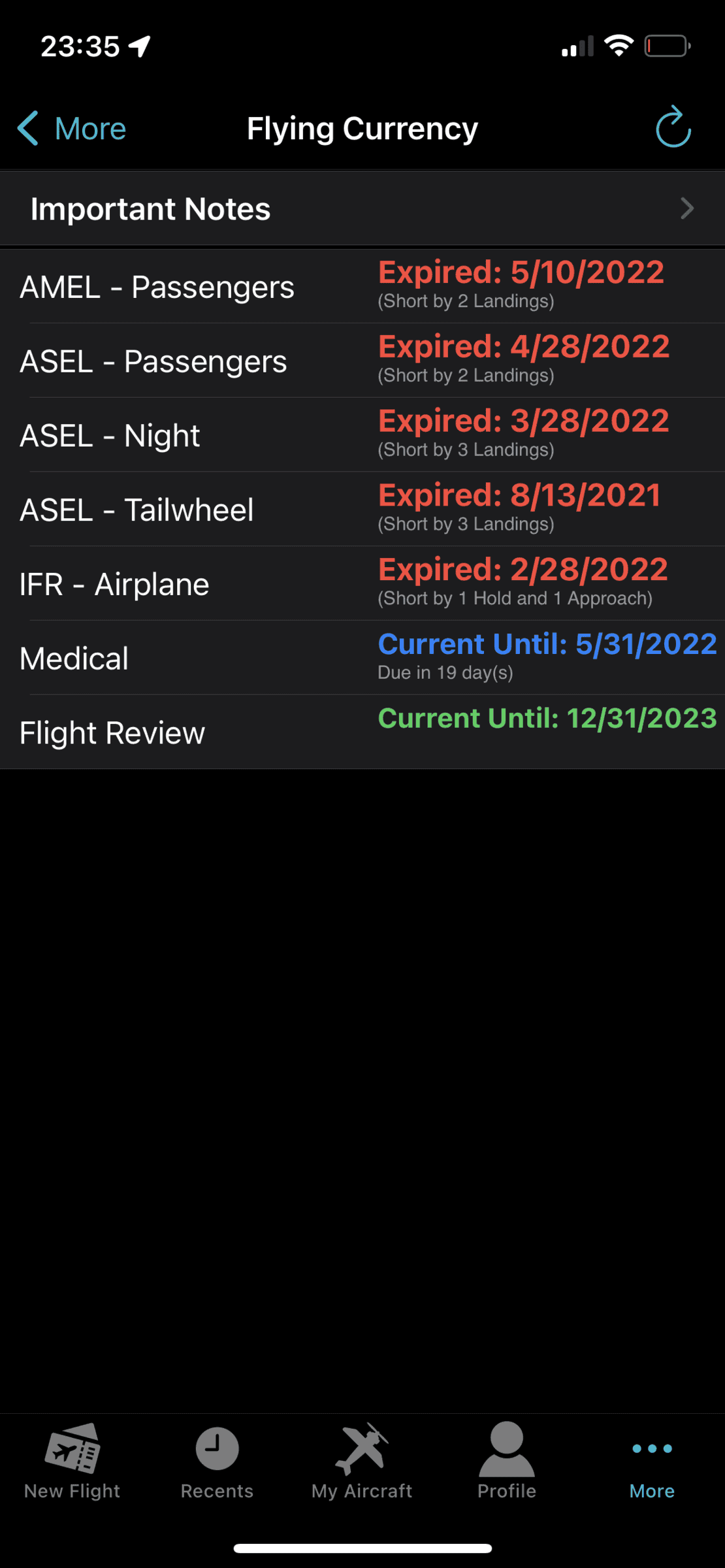Open ASEL - Tailwheel currency entry
The height and width of the screenshot is (1568, 725).
coord(362,510)
